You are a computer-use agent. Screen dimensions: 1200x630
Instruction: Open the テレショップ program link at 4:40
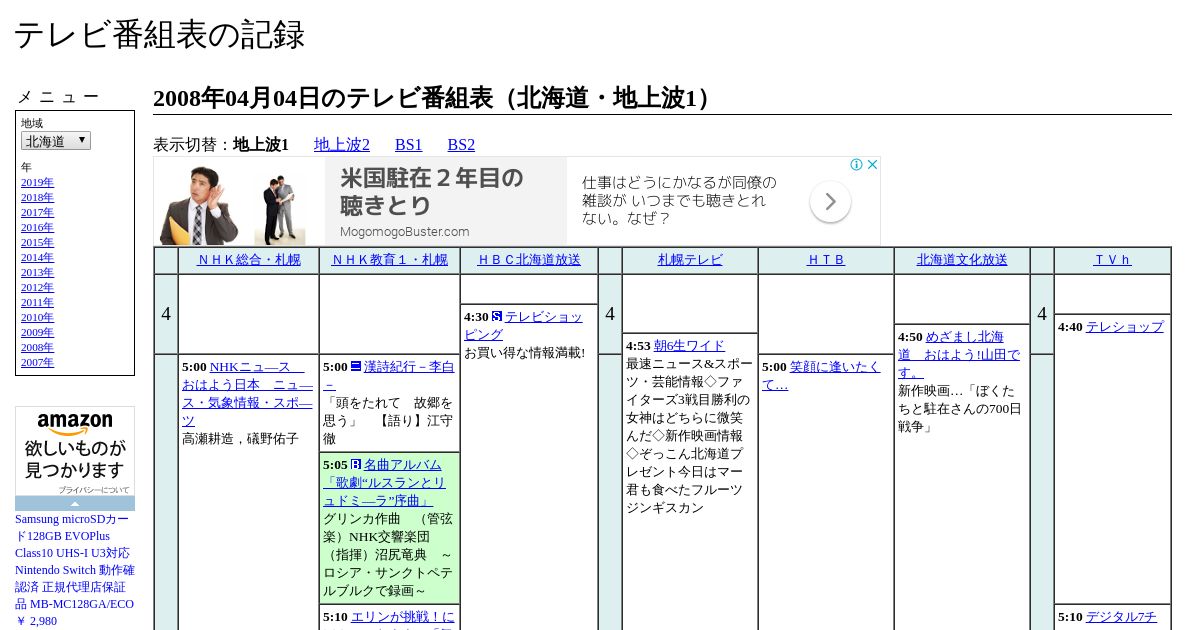(x=1125, y=327)
